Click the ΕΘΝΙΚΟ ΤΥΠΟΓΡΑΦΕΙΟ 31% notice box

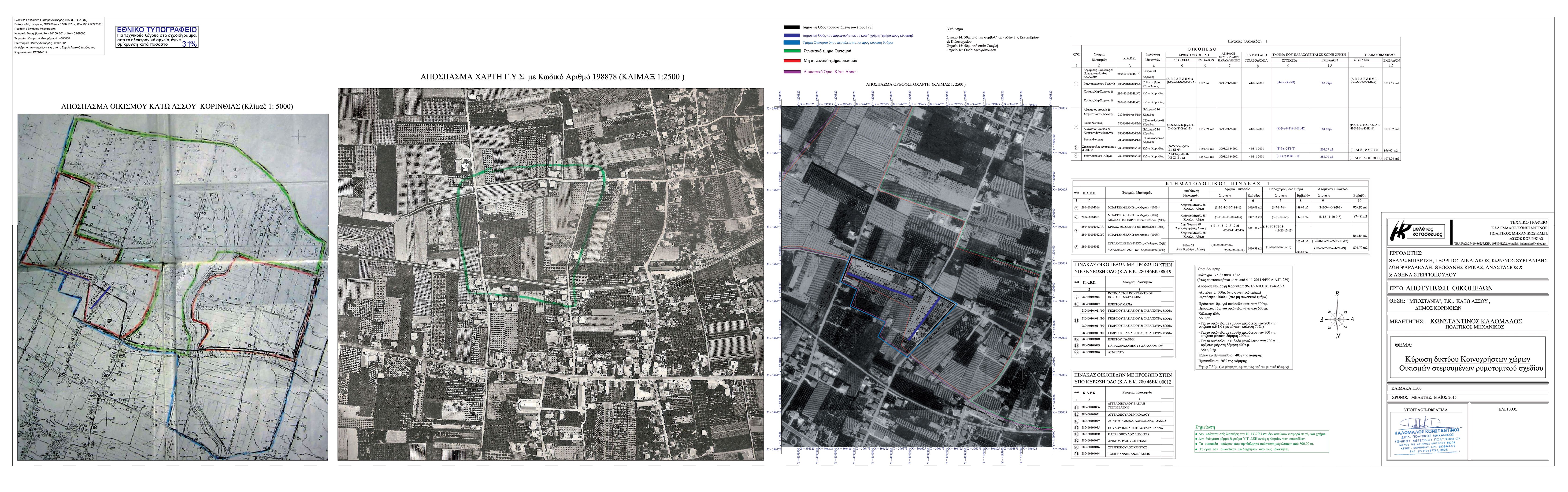click(158, 37)
